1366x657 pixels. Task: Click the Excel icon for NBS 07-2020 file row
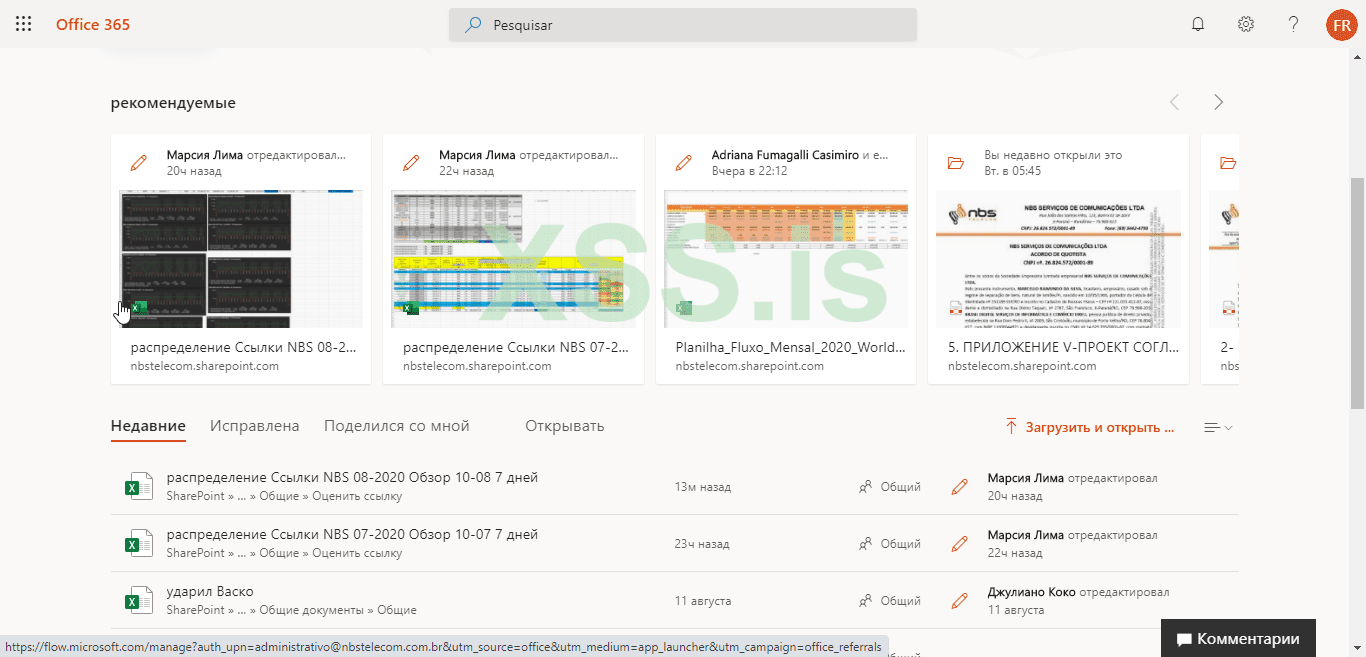pyautogui.click(x=138, y=543)
